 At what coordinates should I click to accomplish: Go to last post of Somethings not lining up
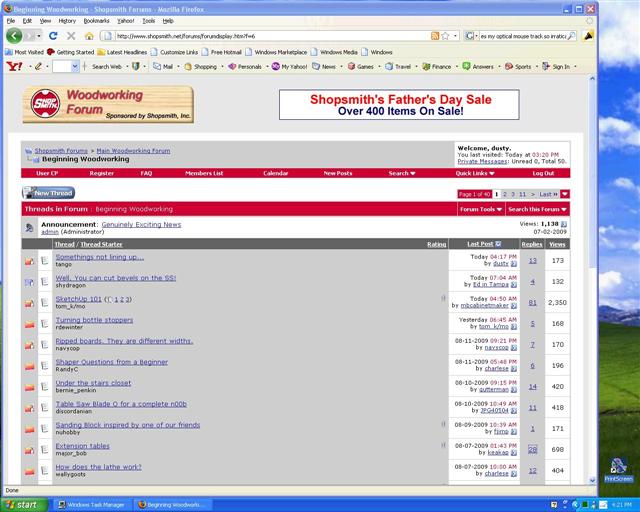pos(514,264)
